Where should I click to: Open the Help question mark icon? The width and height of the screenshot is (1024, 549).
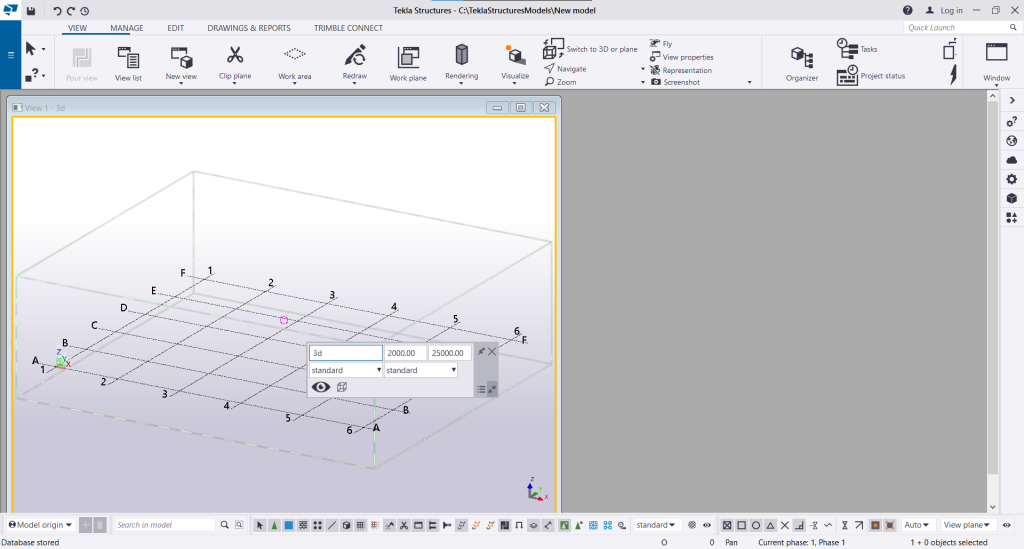click(x=908, y=10)
